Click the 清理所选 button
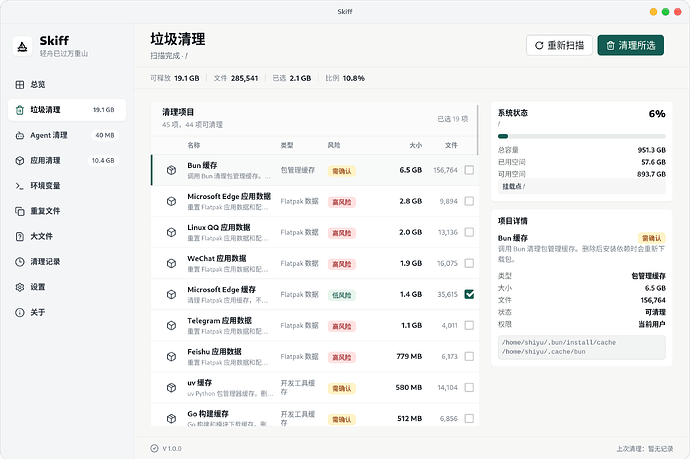This screenshot has height=459, width=690. 631,45
